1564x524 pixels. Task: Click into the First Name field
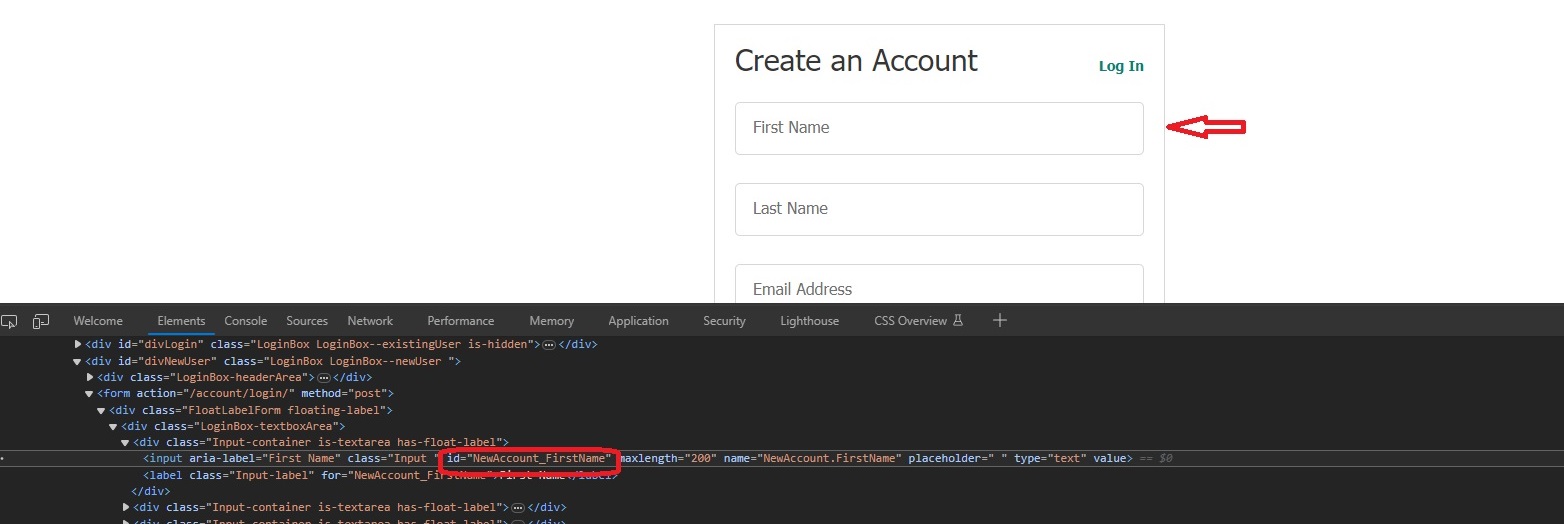click(x=938, y=128)
